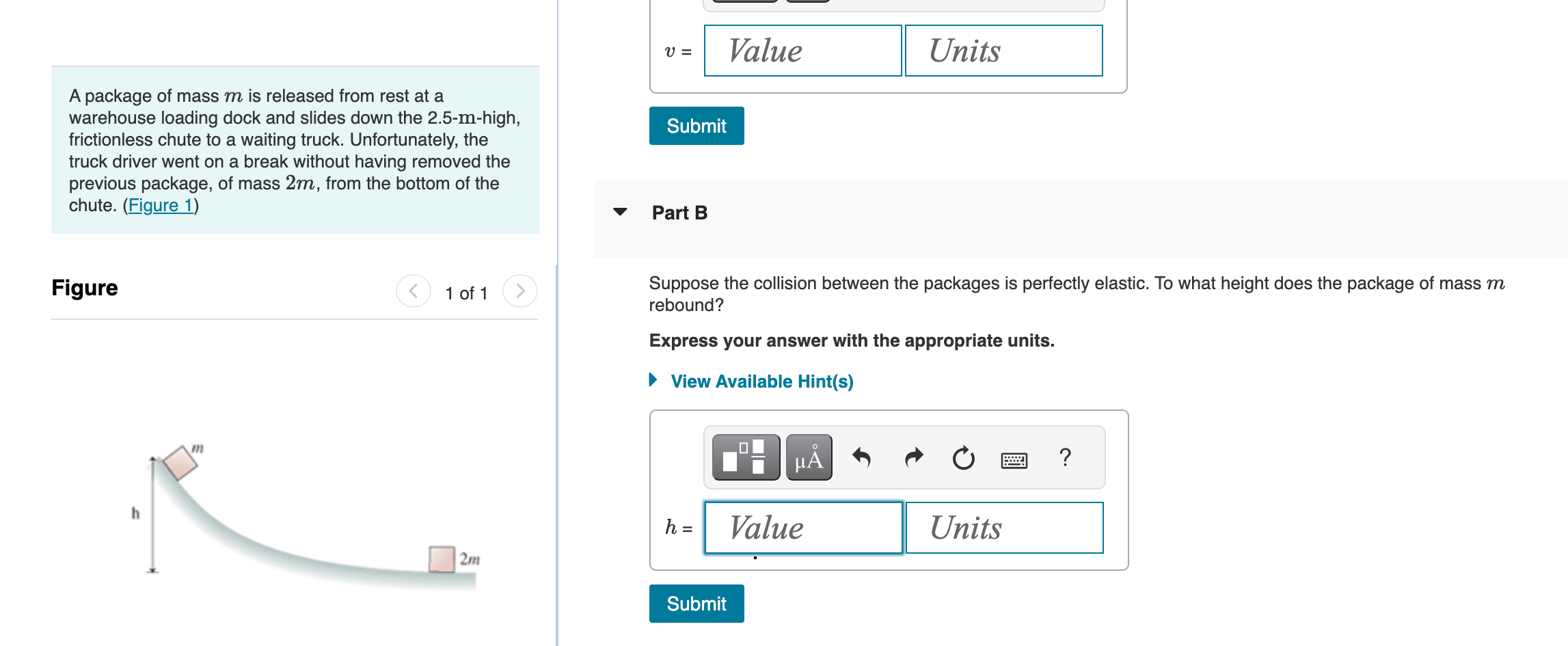
Task: Select the exponent template icon in Part B toolbar
Action: pyautogui.click(x=745, y=458)
